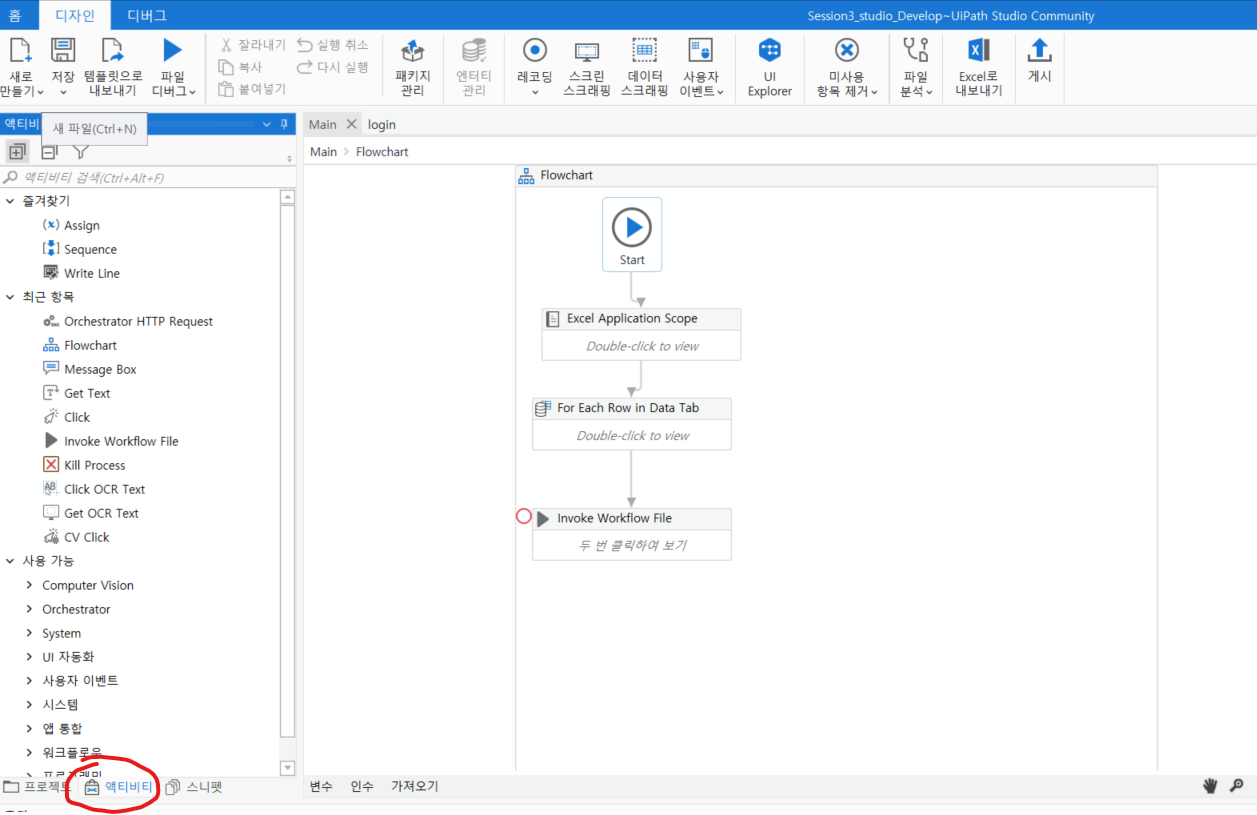Collapse the Available (사용 가능) group
Screen dimensions: 1257x815
[x=10, y=561]
